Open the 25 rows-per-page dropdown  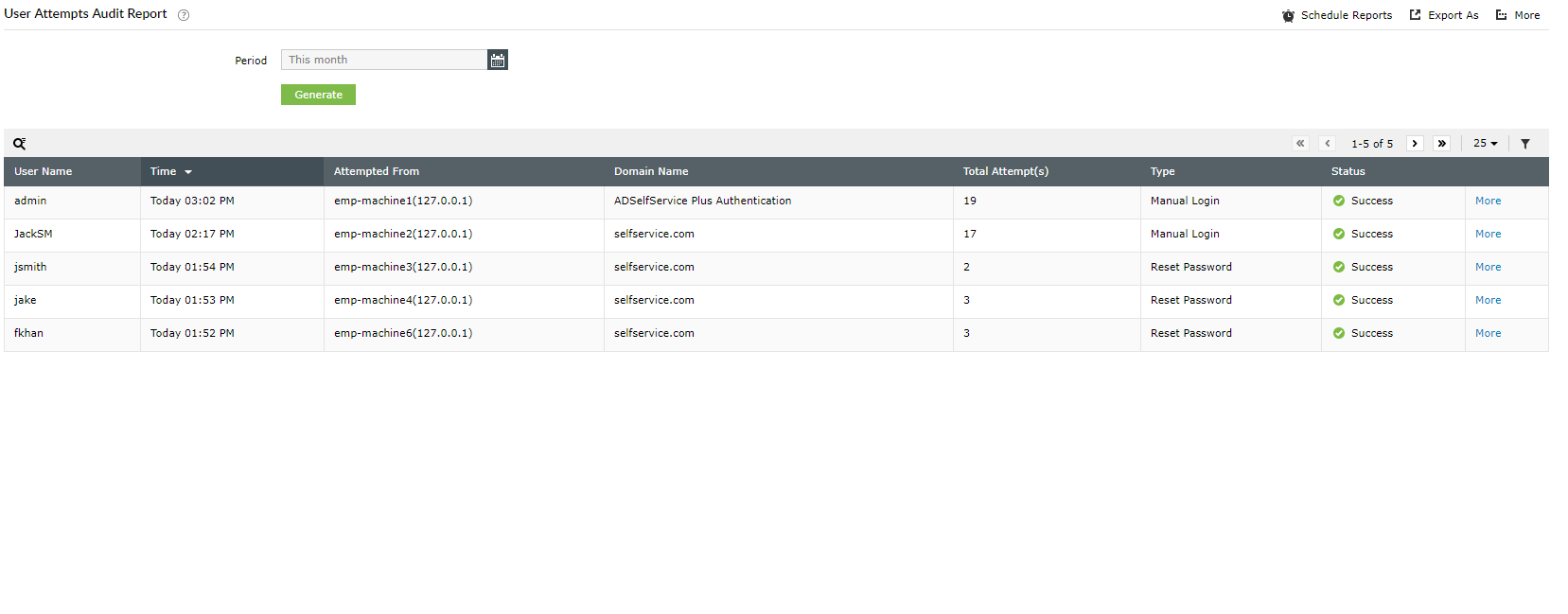1485,144
